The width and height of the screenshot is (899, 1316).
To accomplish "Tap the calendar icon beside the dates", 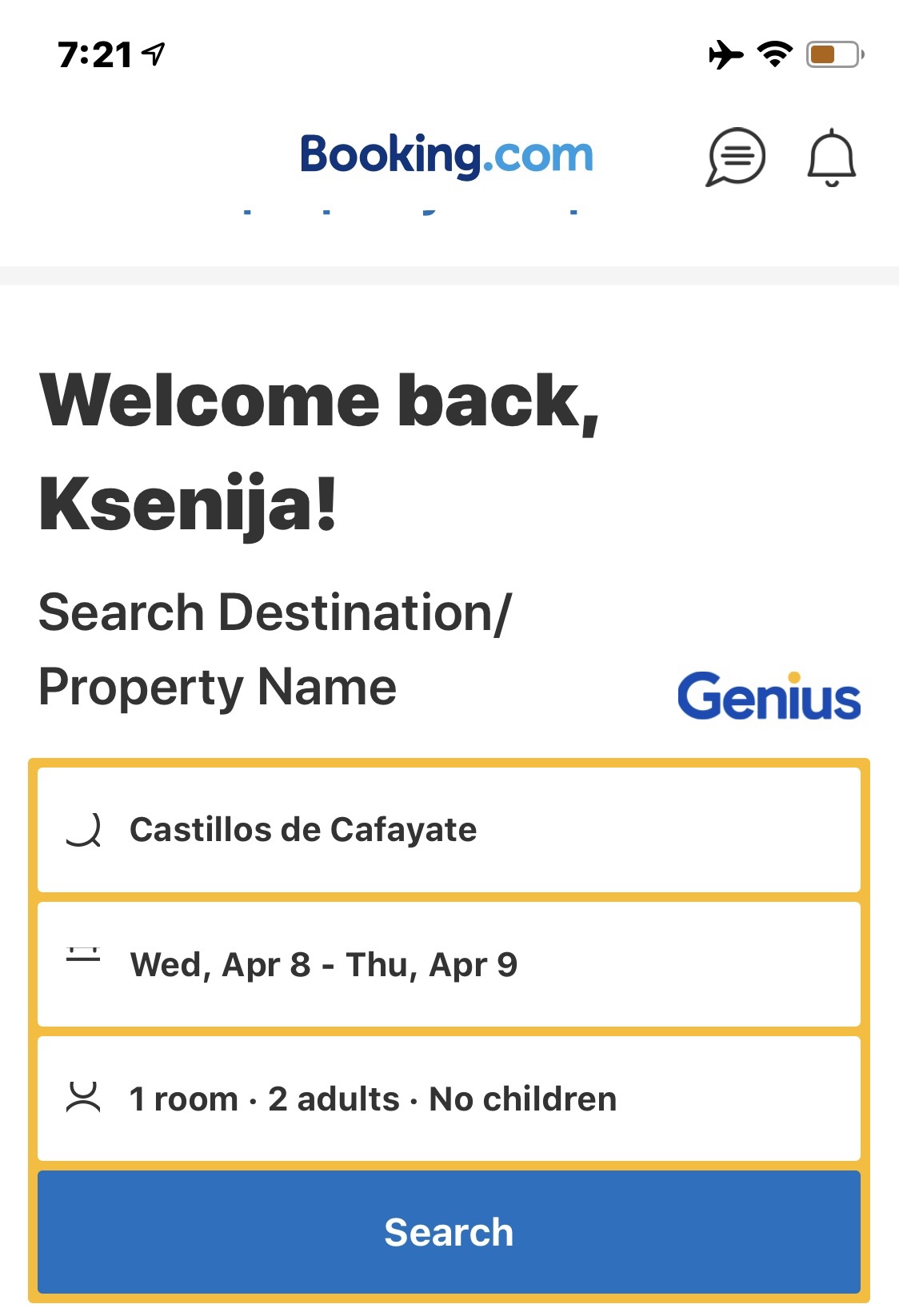I will point(83,956).
